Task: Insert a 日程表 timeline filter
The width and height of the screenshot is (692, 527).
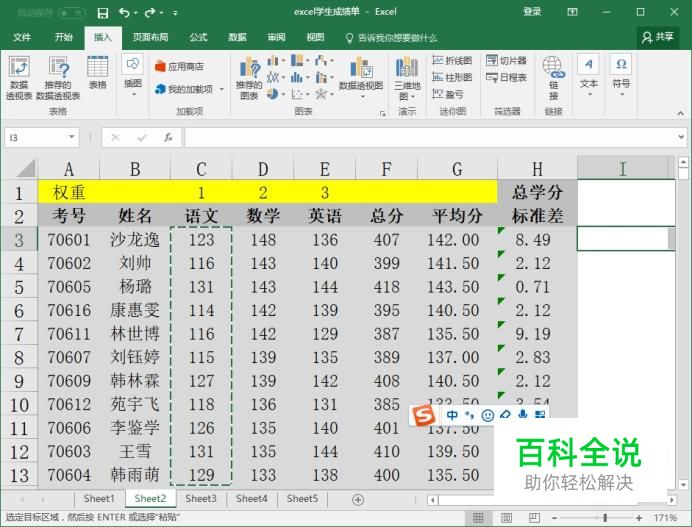Action: pyautogui.click(x=506, y=78)
